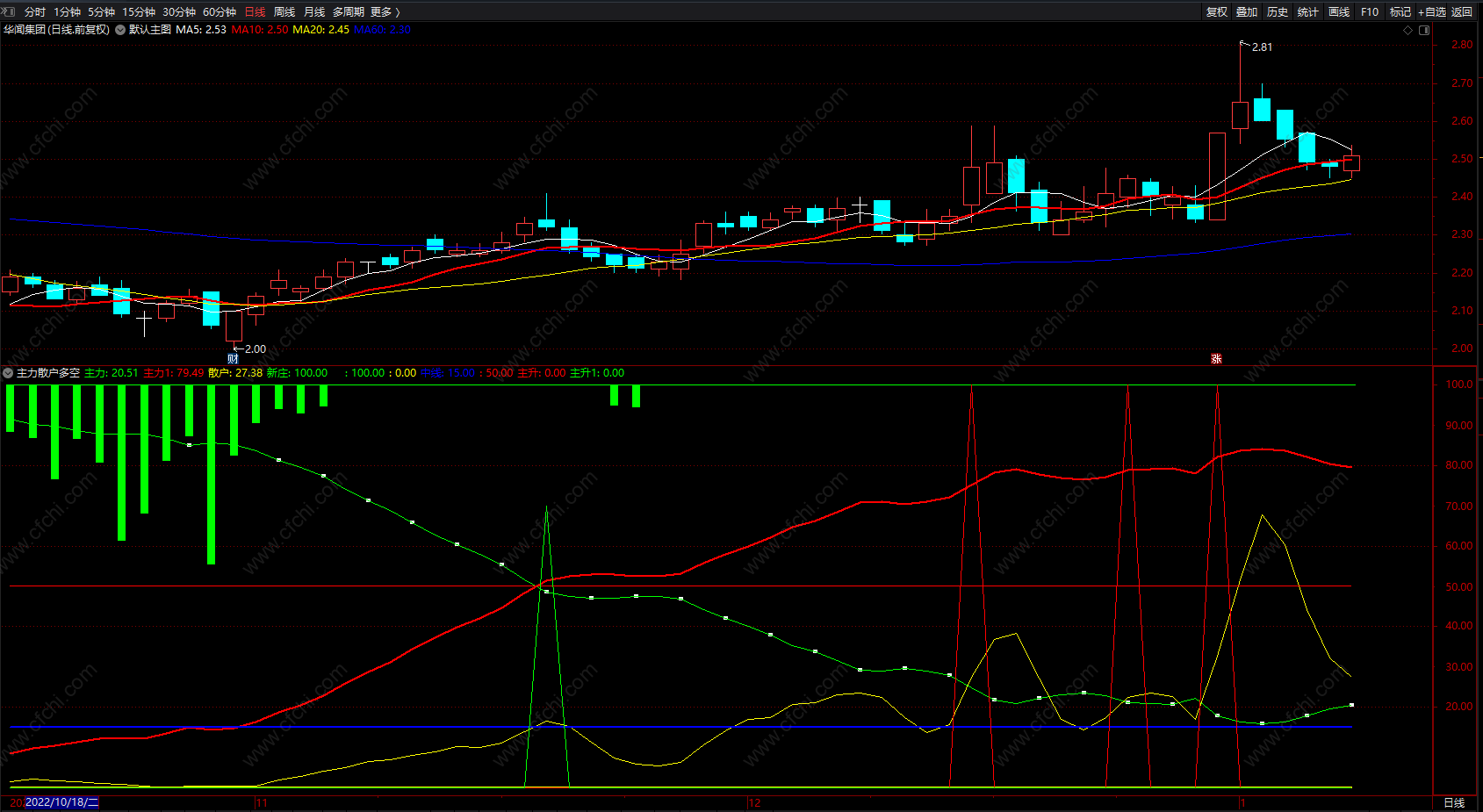1483x812 pixels.
Task: Switch to 周线 weekly chart tab
Action: (x=284, y=11)
